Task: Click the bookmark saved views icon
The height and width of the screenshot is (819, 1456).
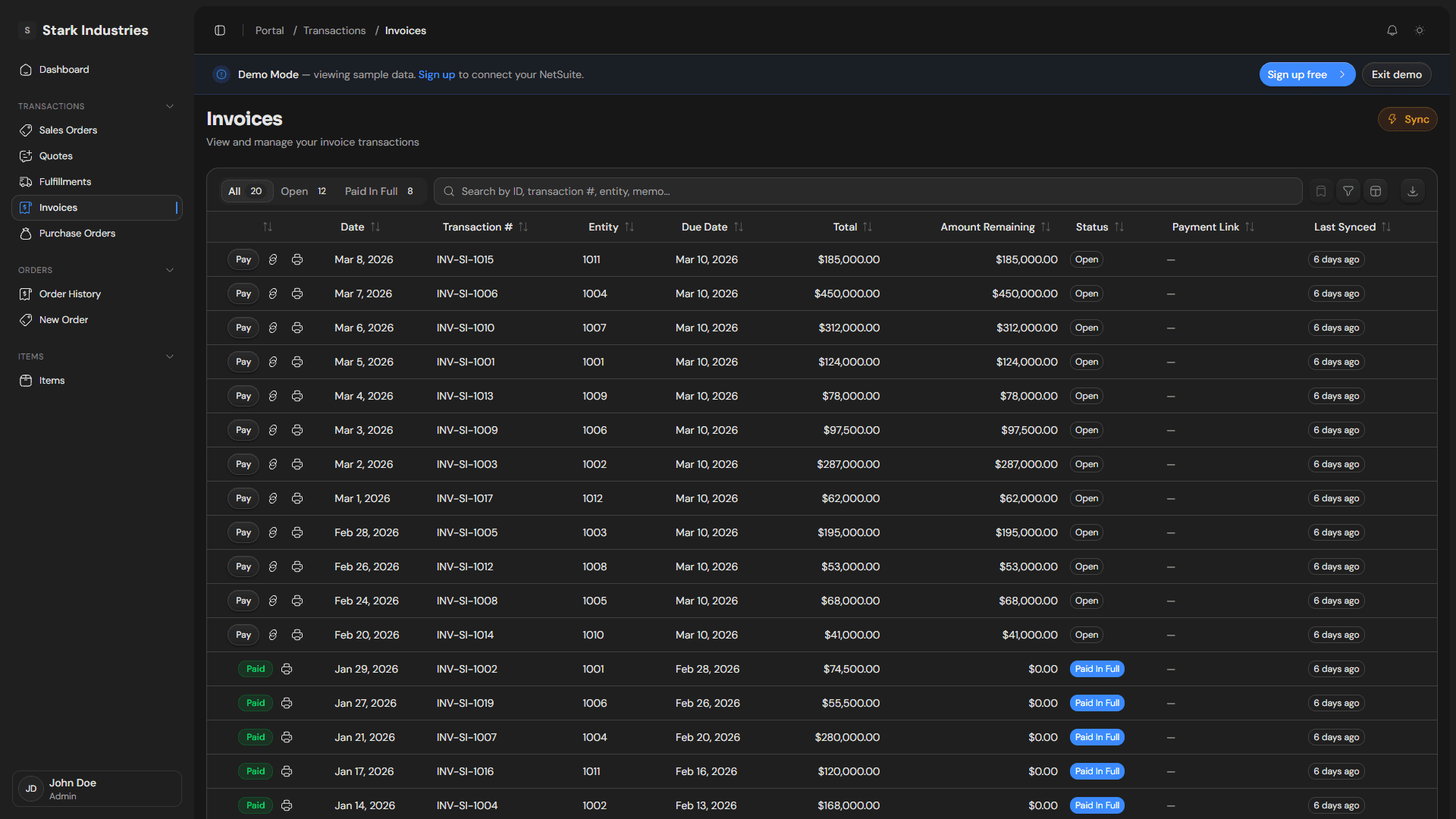Action: [1321, 191]
